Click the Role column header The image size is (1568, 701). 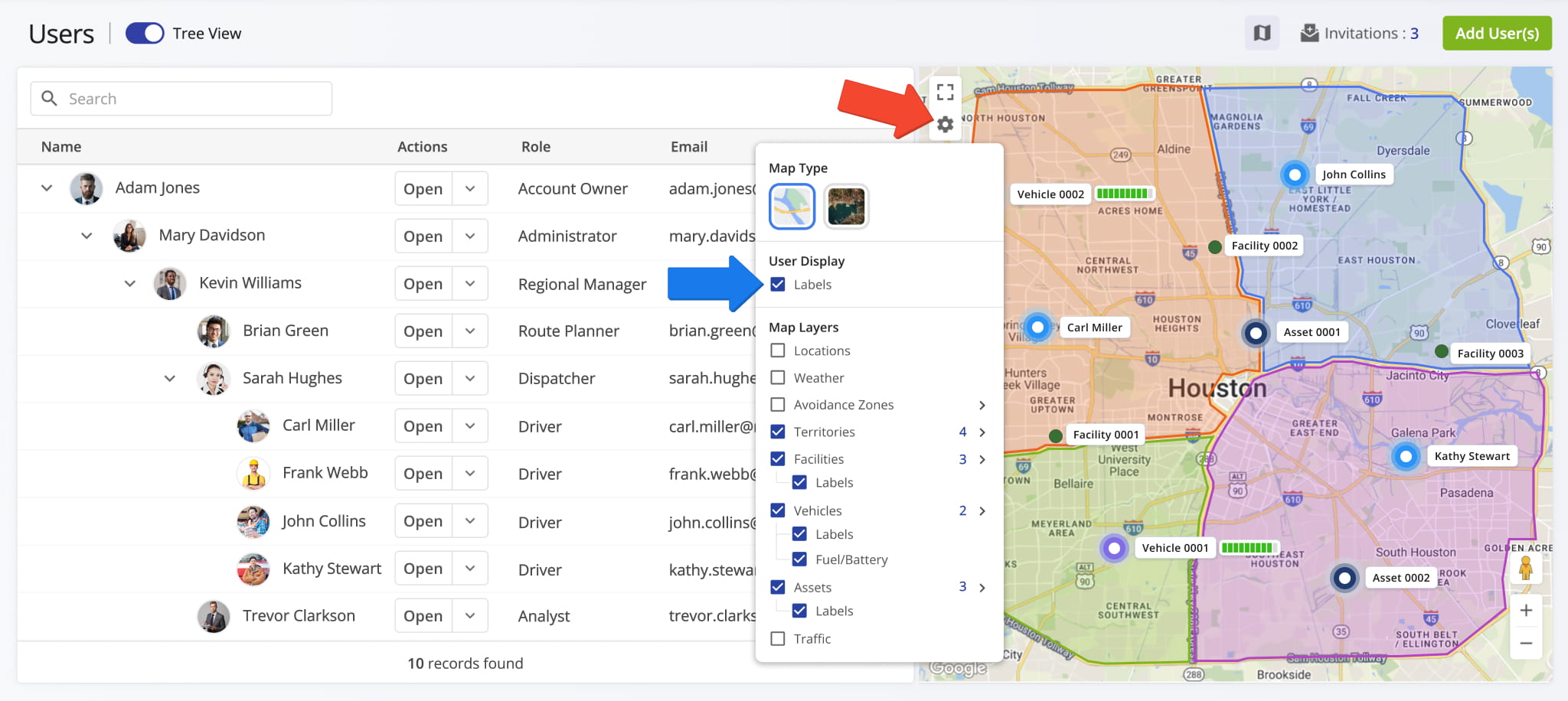(536, 146)
